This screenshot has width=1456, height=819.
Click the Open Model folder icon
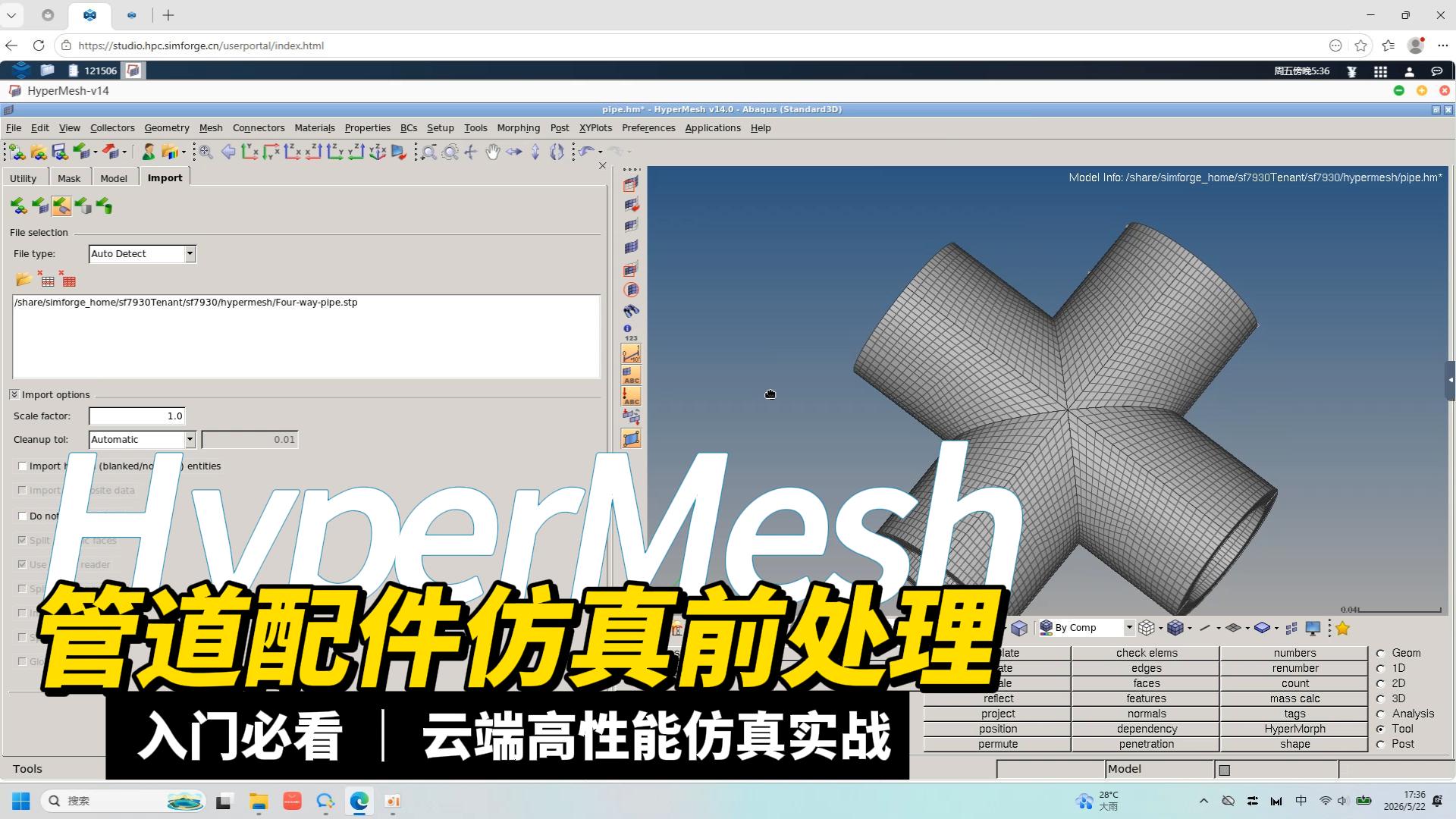(38, 152)
